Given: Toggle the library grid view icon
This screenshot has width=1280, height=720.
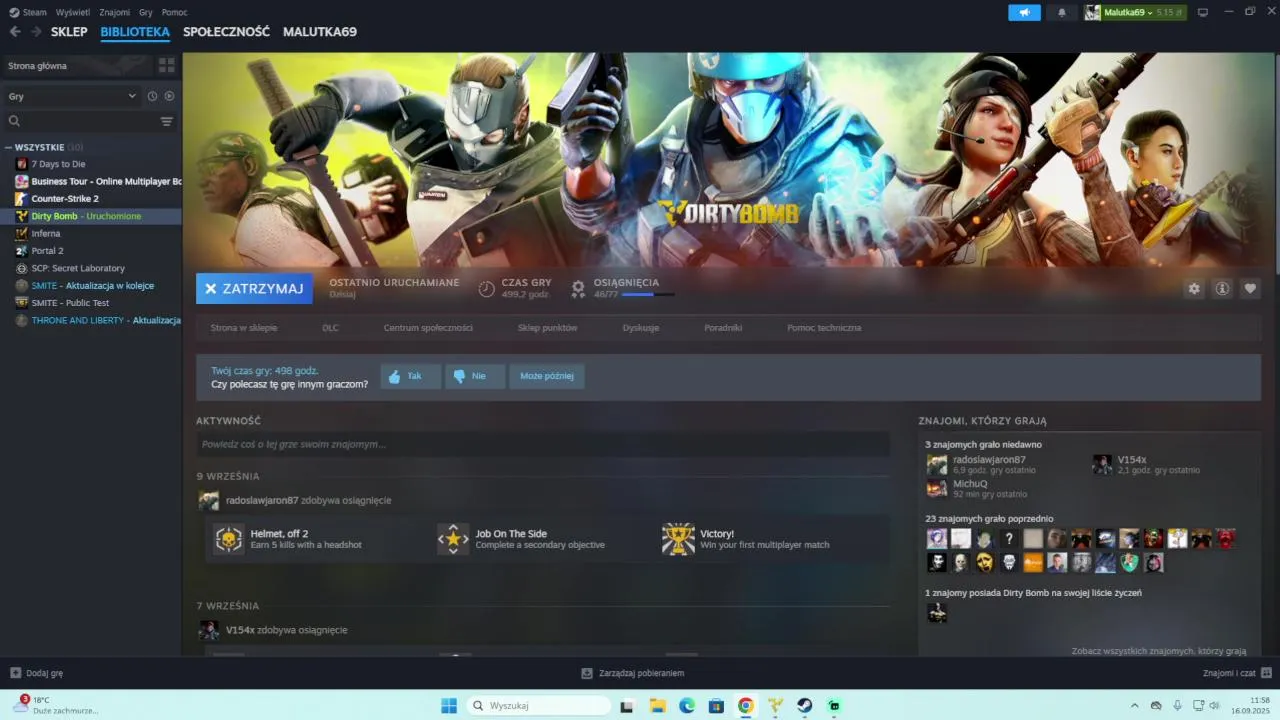Looking at the screenshot, I should [x=166, y=65].
